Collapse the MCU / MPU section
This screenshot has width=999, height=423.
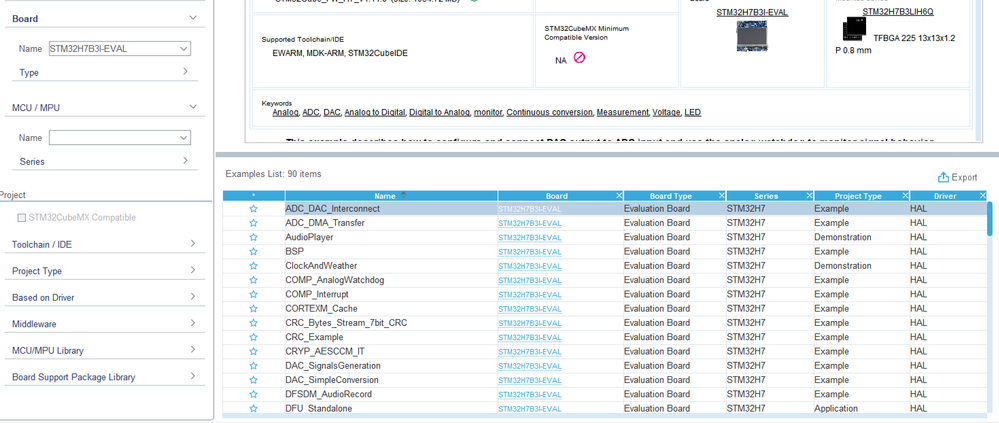coord(193,108)
